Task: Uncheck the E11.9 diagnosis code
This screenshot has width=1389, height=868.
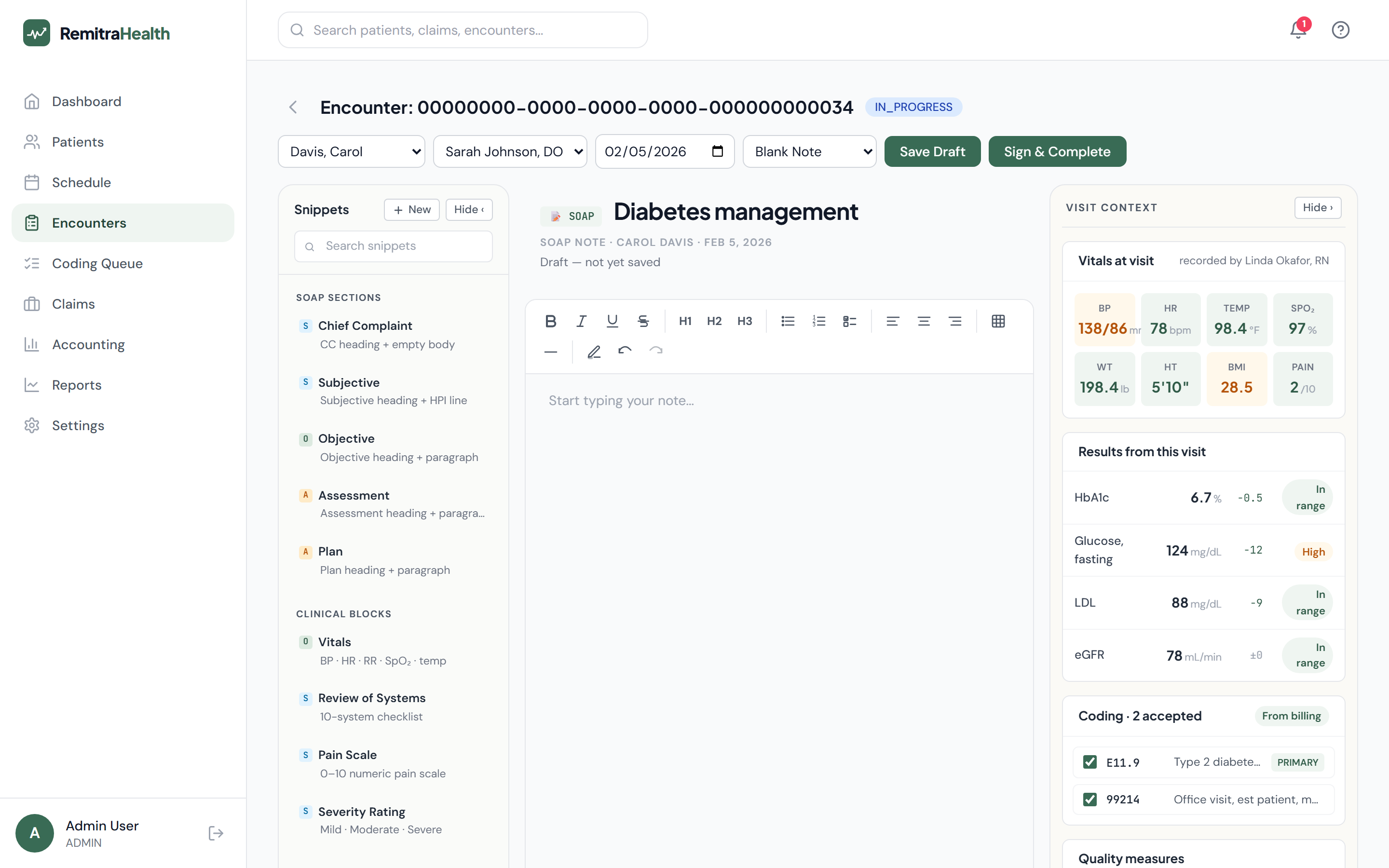Action: (x=1089, y=762)
